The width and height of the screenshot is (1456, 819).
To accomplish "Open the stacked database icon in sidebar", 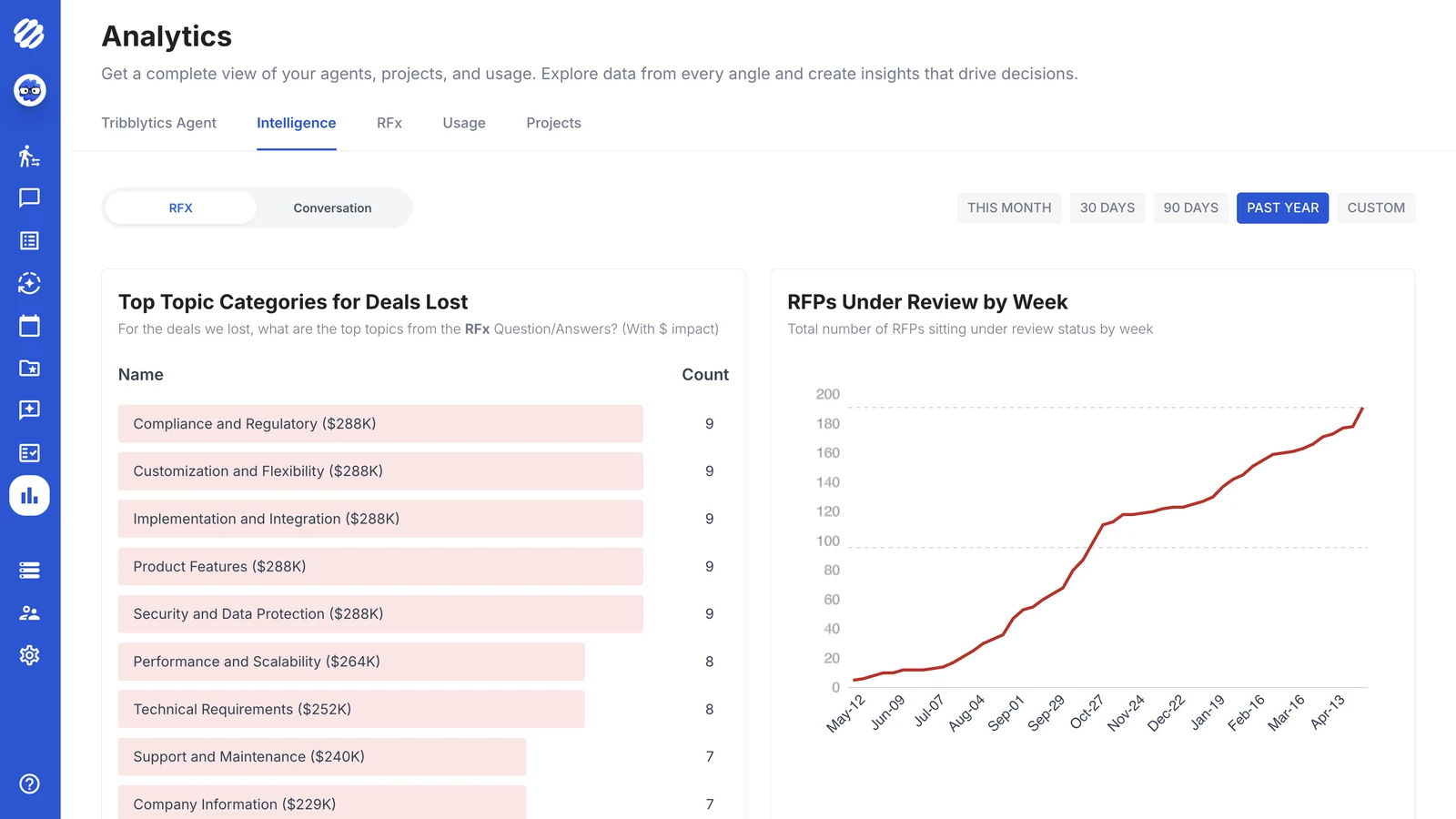I will (29, 571).
